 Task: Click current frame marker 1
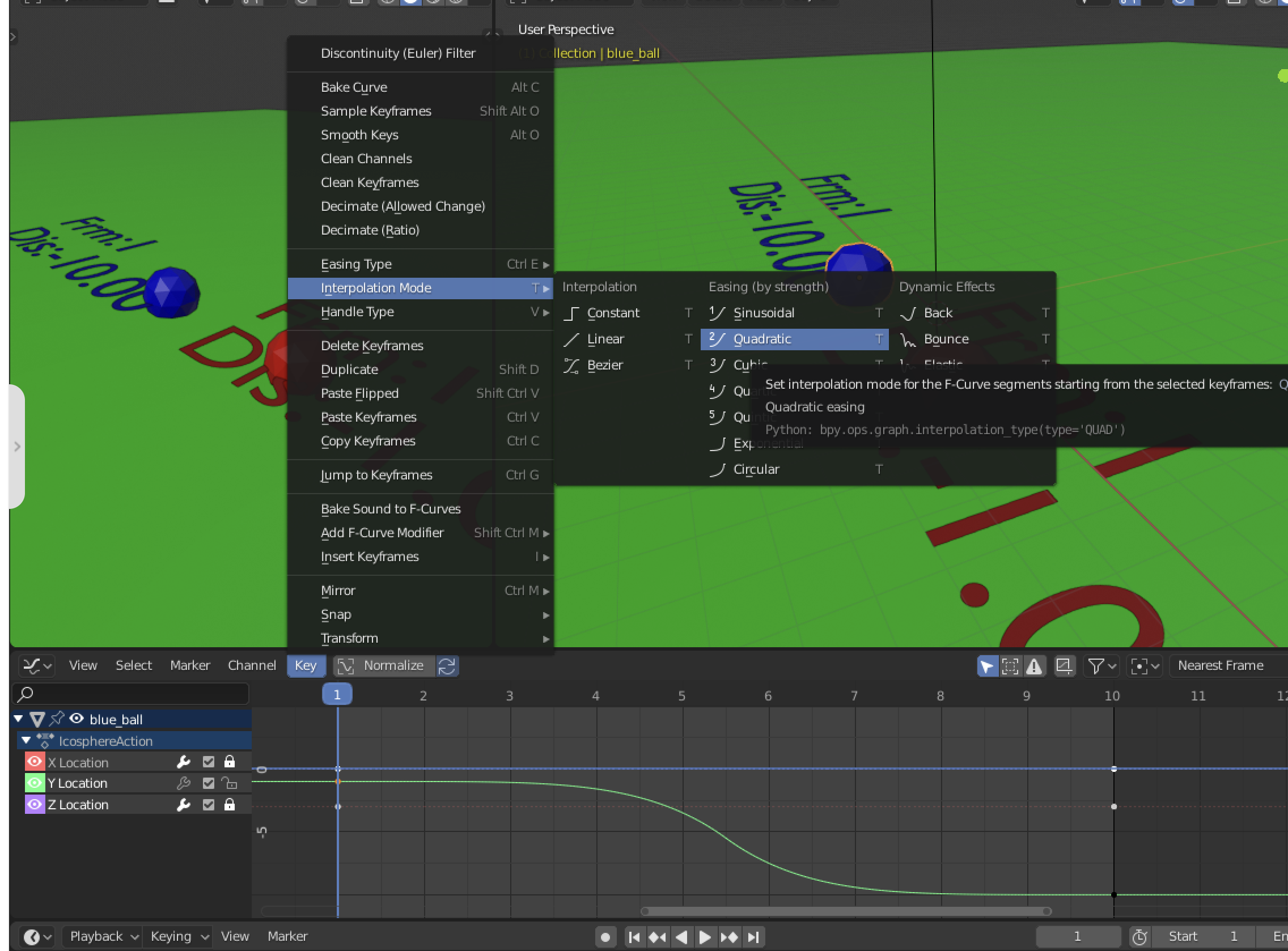(x=337, y=695)
